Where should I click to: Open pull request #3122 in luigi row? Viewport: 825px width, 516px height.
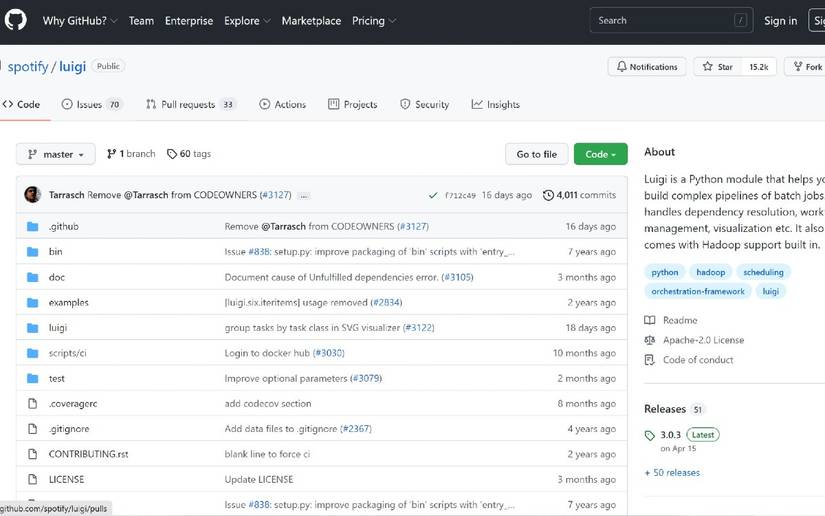[x=418, y=328]
